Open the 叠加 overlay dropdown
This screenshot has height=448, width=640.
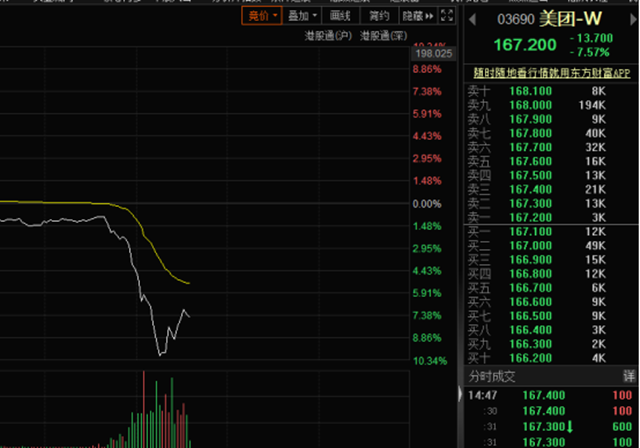[302, 16]
